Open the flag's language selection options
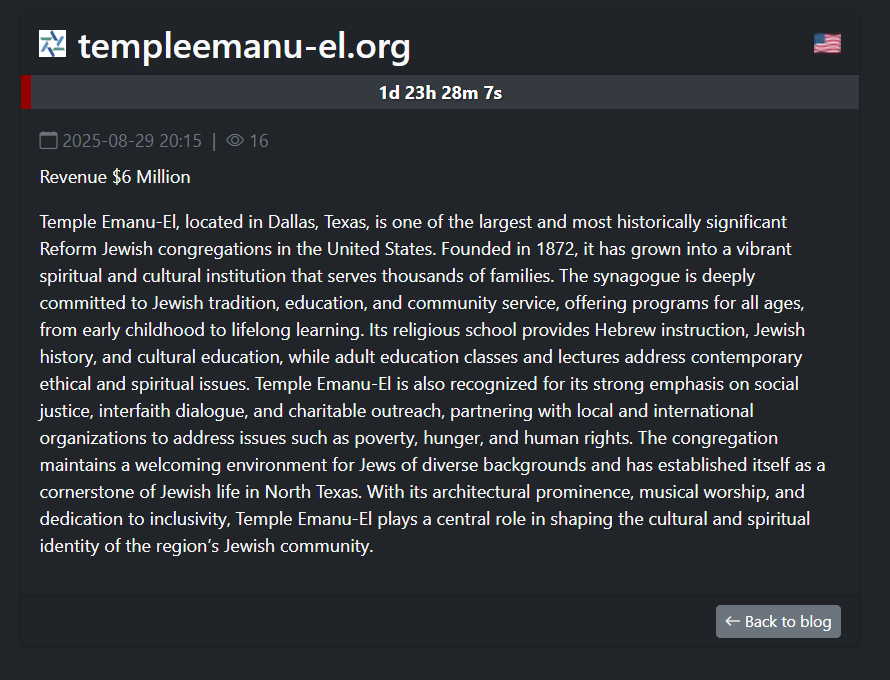This screenshot has width=890, height=680. [x=826, y=43]
